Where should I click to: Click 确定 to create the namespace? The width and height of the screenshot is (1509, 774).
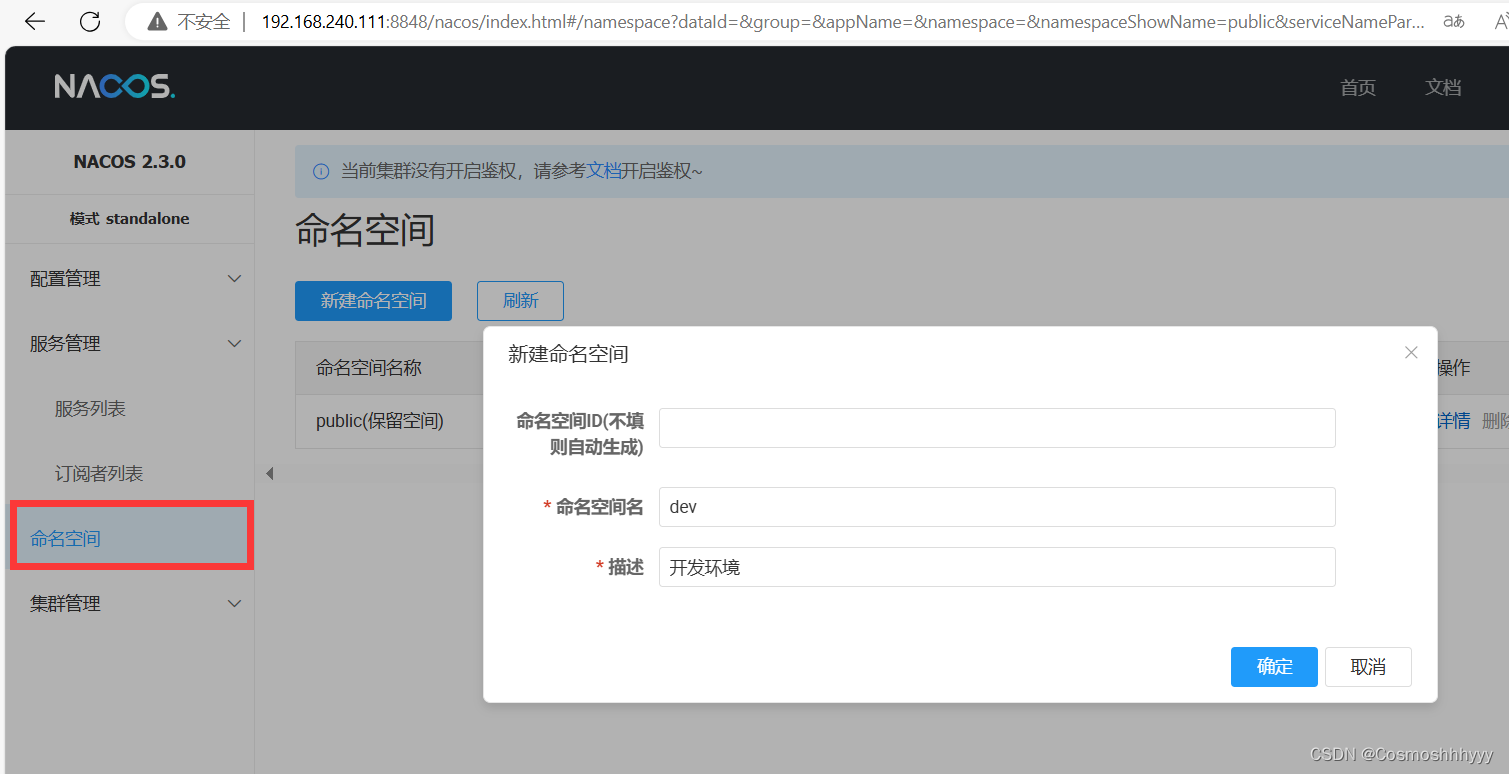[1274, 667]
